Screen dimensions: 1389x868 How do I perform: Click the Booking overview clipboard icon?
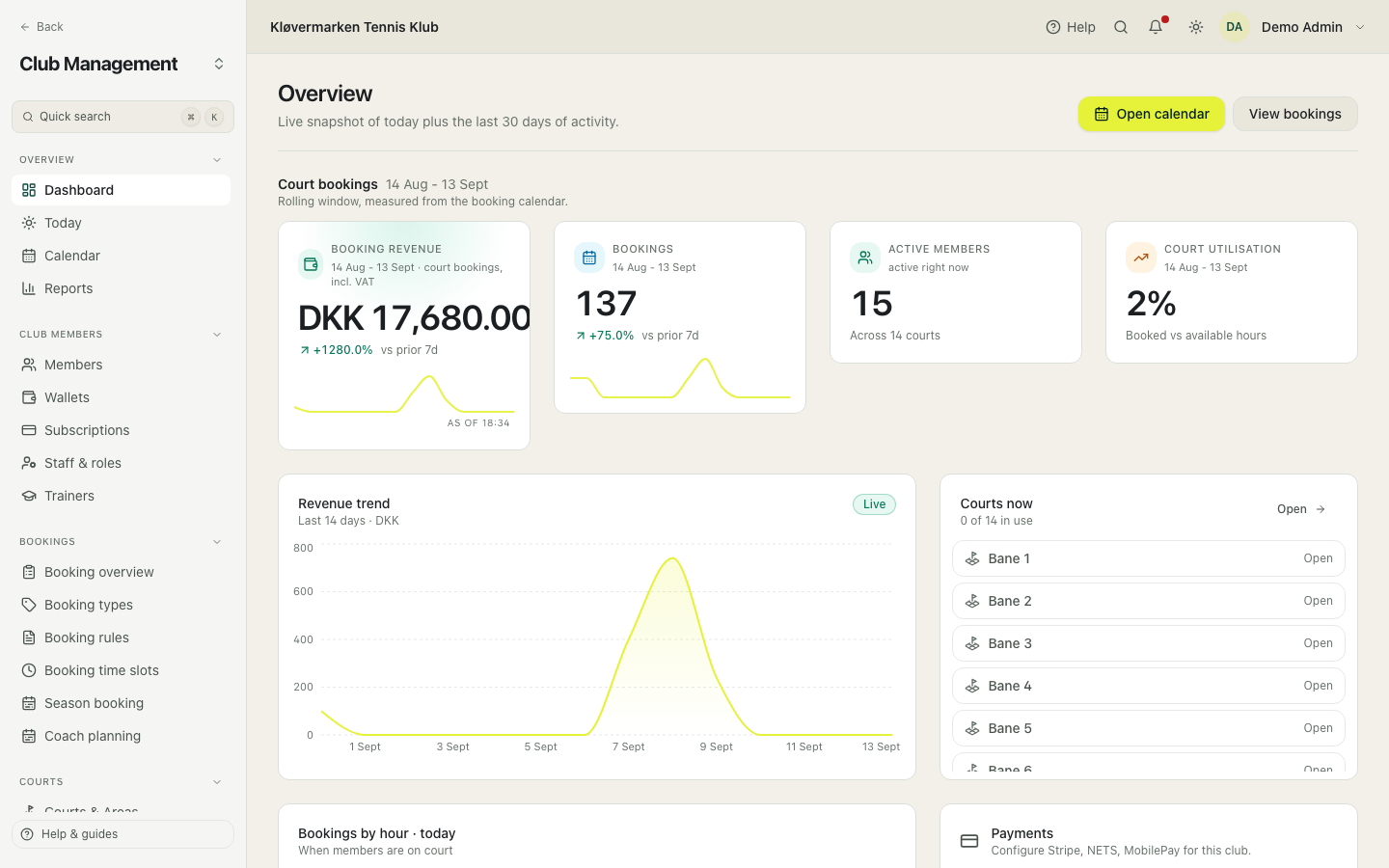pyautogui.click(x=29, y=572)
